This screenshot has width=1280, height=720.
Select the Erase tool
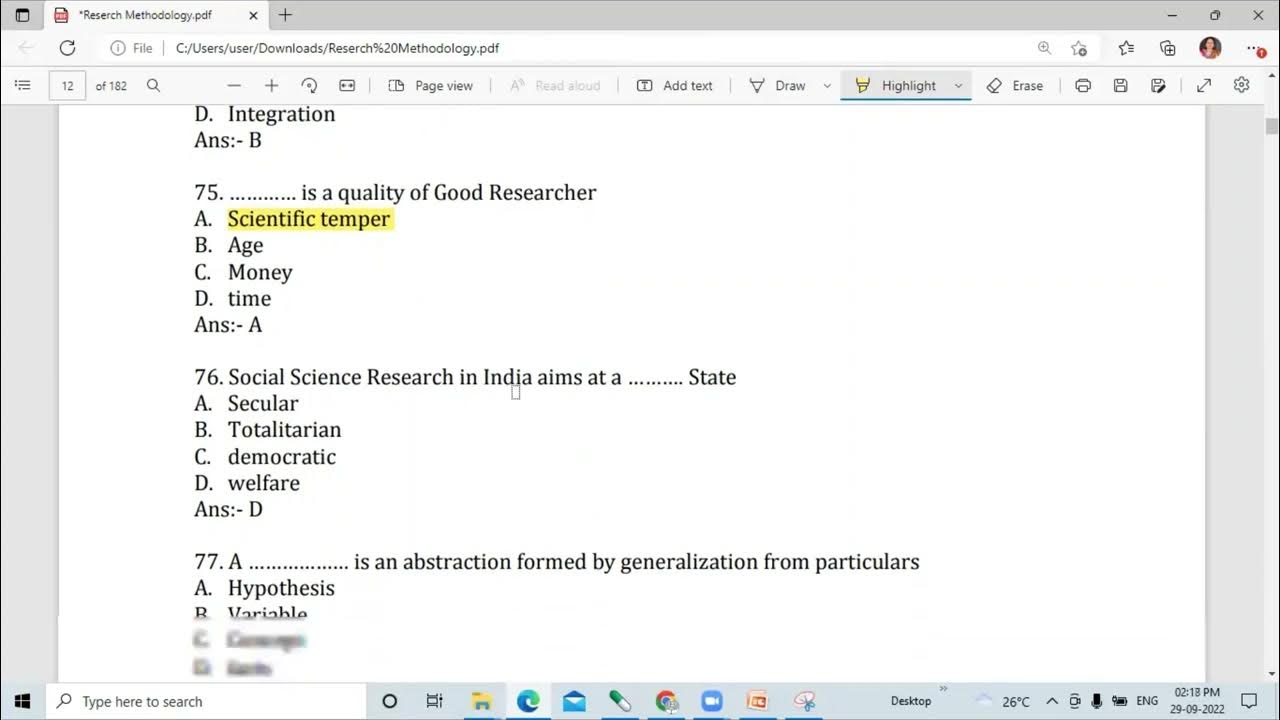pyautogui.click(x=1015, y=86)
